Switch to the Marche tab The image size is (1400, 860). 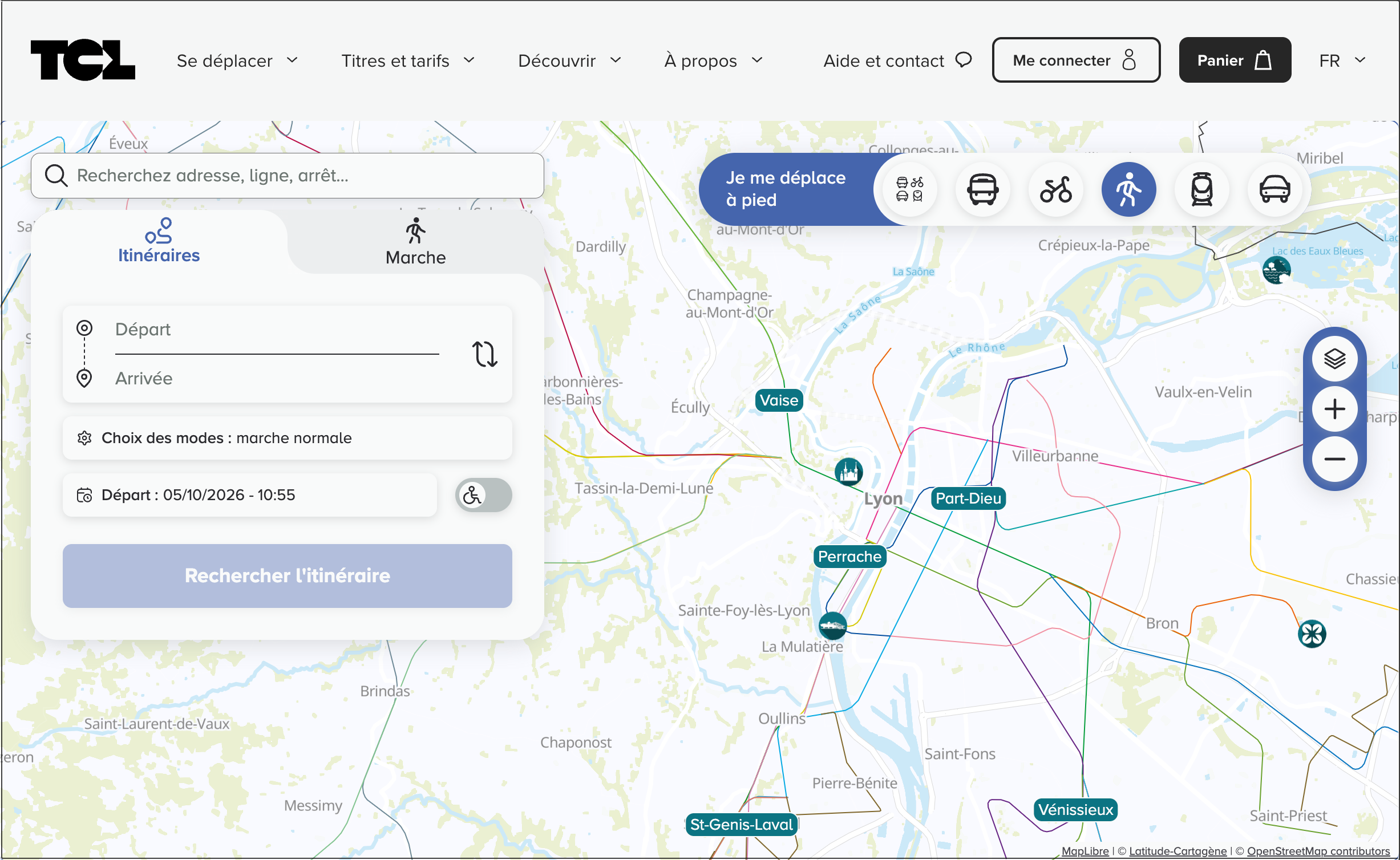point(416,242)
